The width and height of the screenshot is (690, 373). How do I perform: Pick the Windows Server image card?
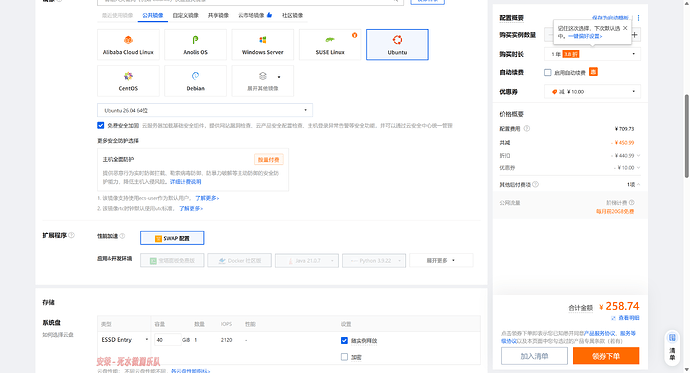[x=263, y=44]
